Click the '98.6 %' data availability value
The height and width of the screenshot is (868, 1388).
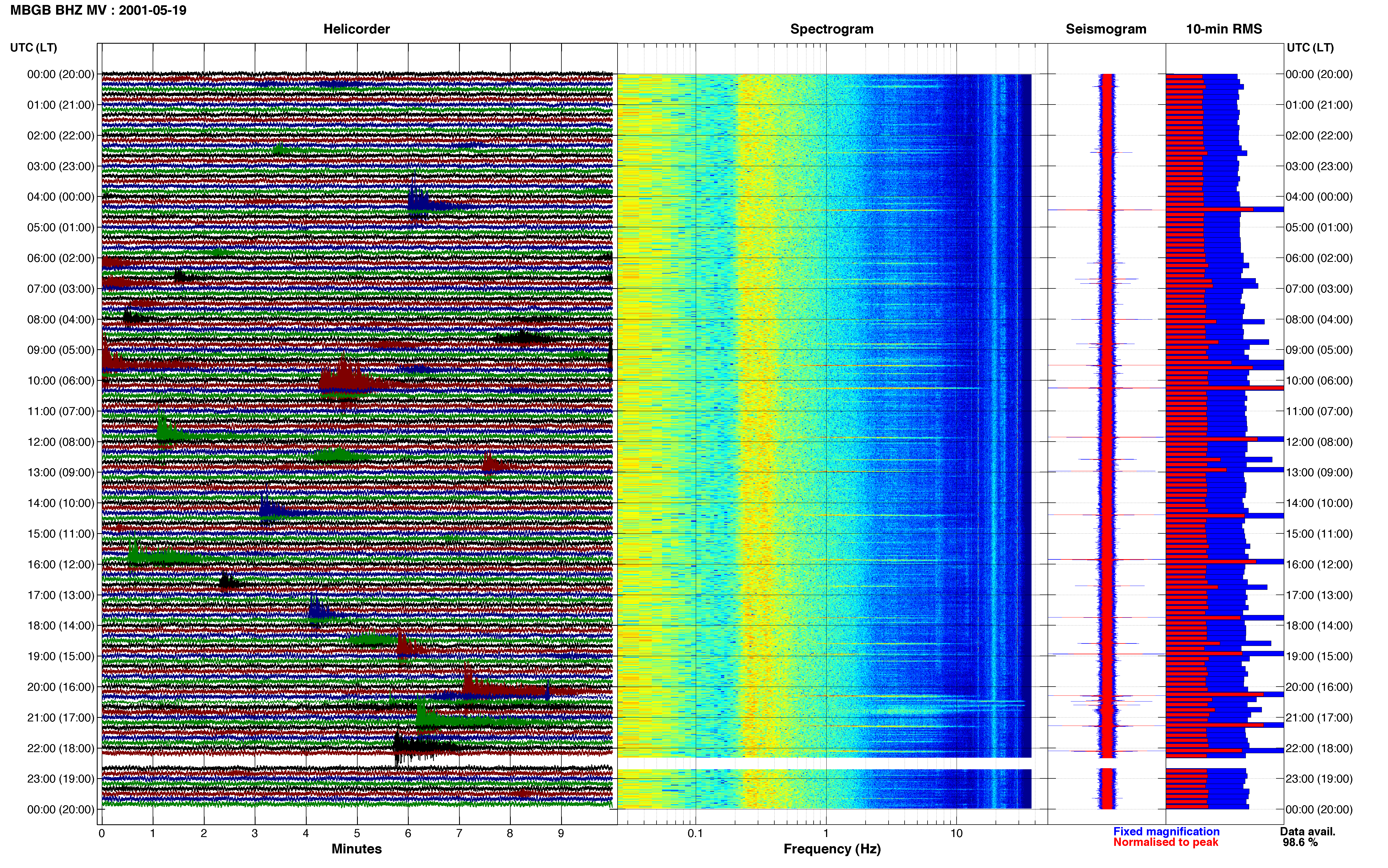tap(1300, 843)
